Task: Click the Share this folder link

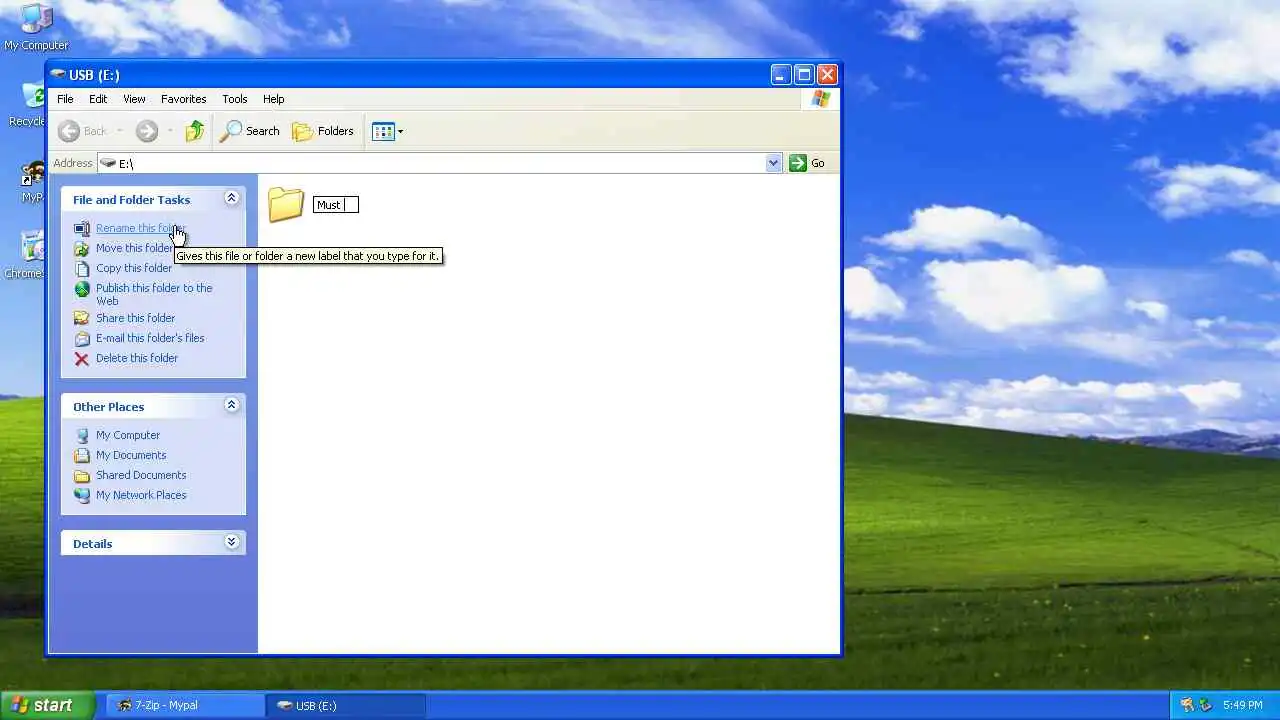Action: pyautogui.click(x=135, y=318)
